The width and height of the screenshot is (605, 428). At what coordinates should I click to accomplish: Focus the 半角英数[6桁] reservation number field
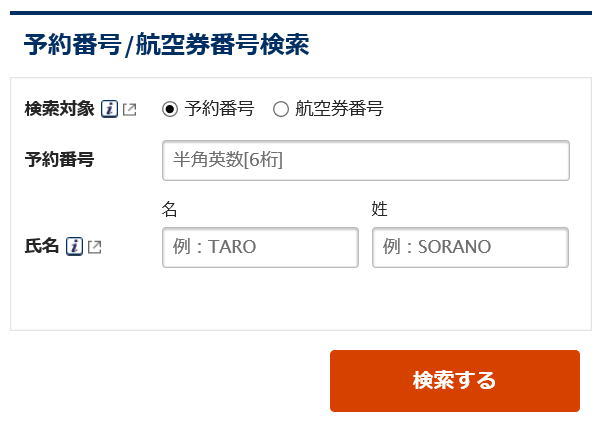[x=365, y=160]
